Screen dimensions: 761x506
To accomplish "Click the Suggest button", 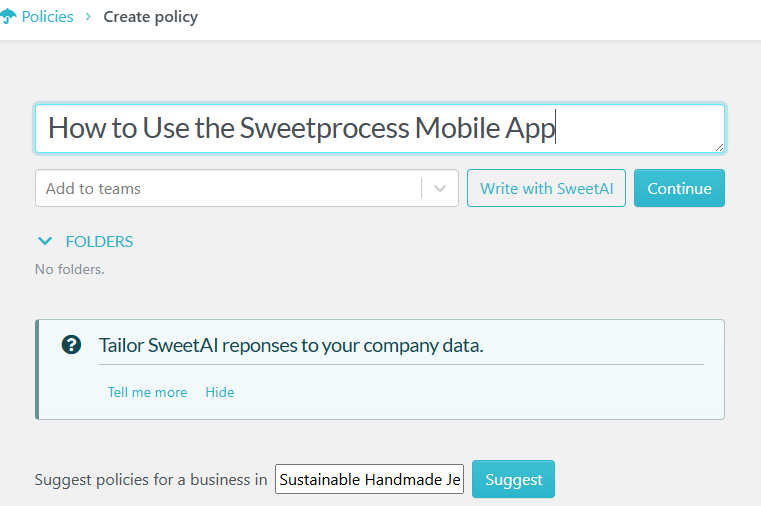I will (x=513, y=479).
